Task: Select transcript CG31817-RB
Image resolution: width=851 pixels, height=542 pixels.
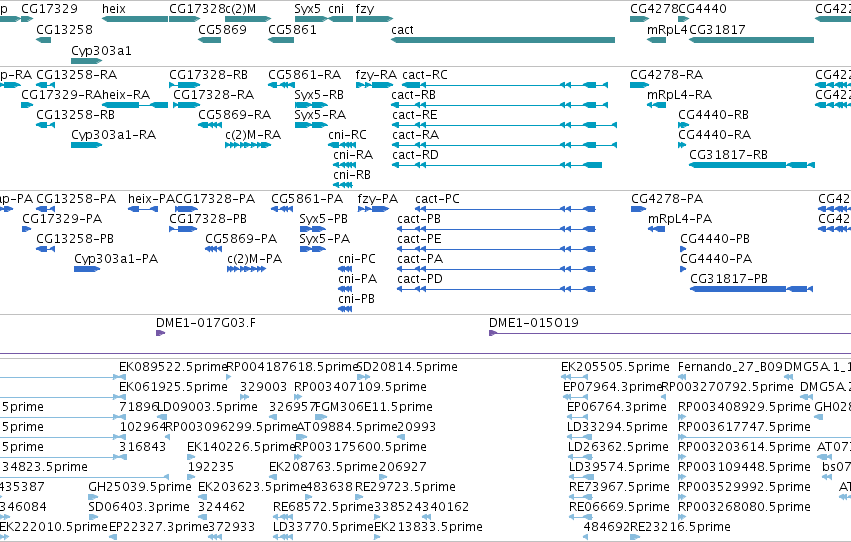Action: pos(728,155)
